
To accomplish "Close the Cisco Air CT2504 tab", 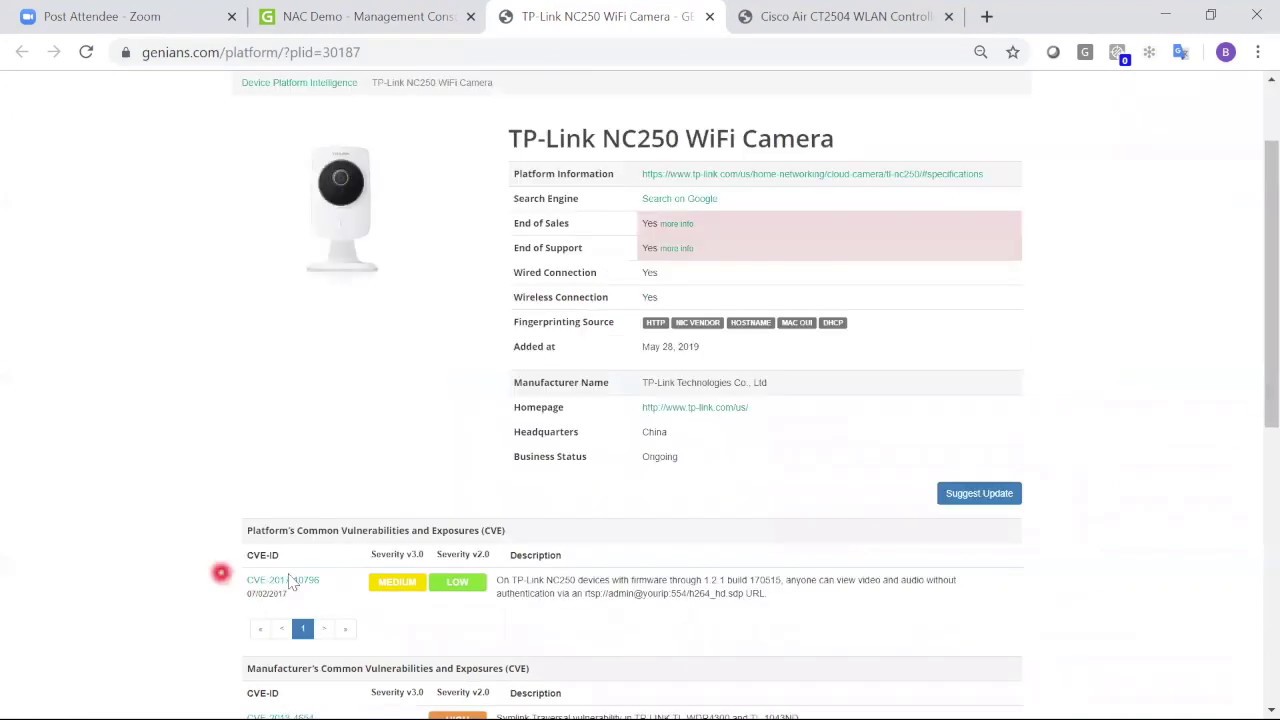I will 948,16.
